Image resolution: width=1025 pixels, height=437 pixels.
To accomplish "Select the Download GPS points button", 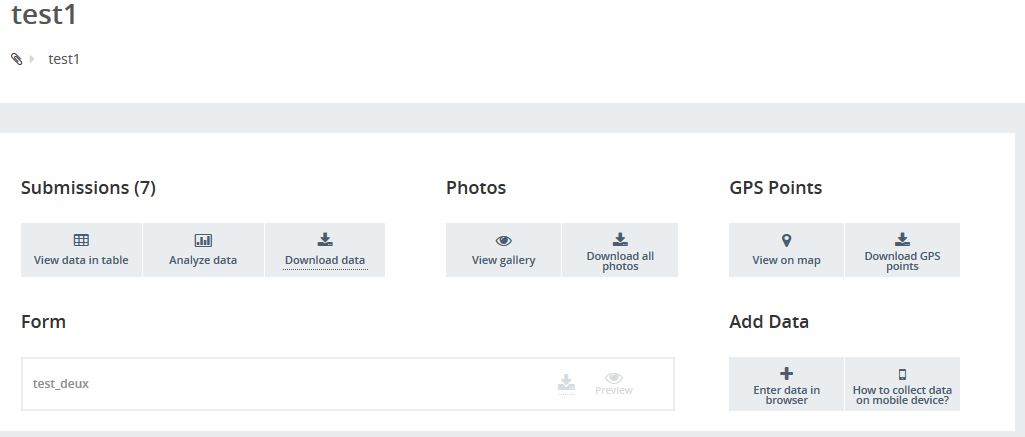I will point(903,250).
